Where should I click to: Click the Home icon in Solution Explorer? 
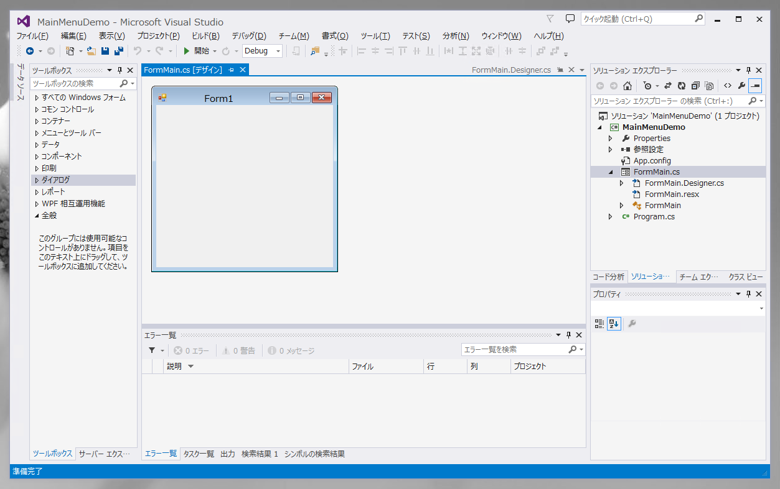coord(627,86)
